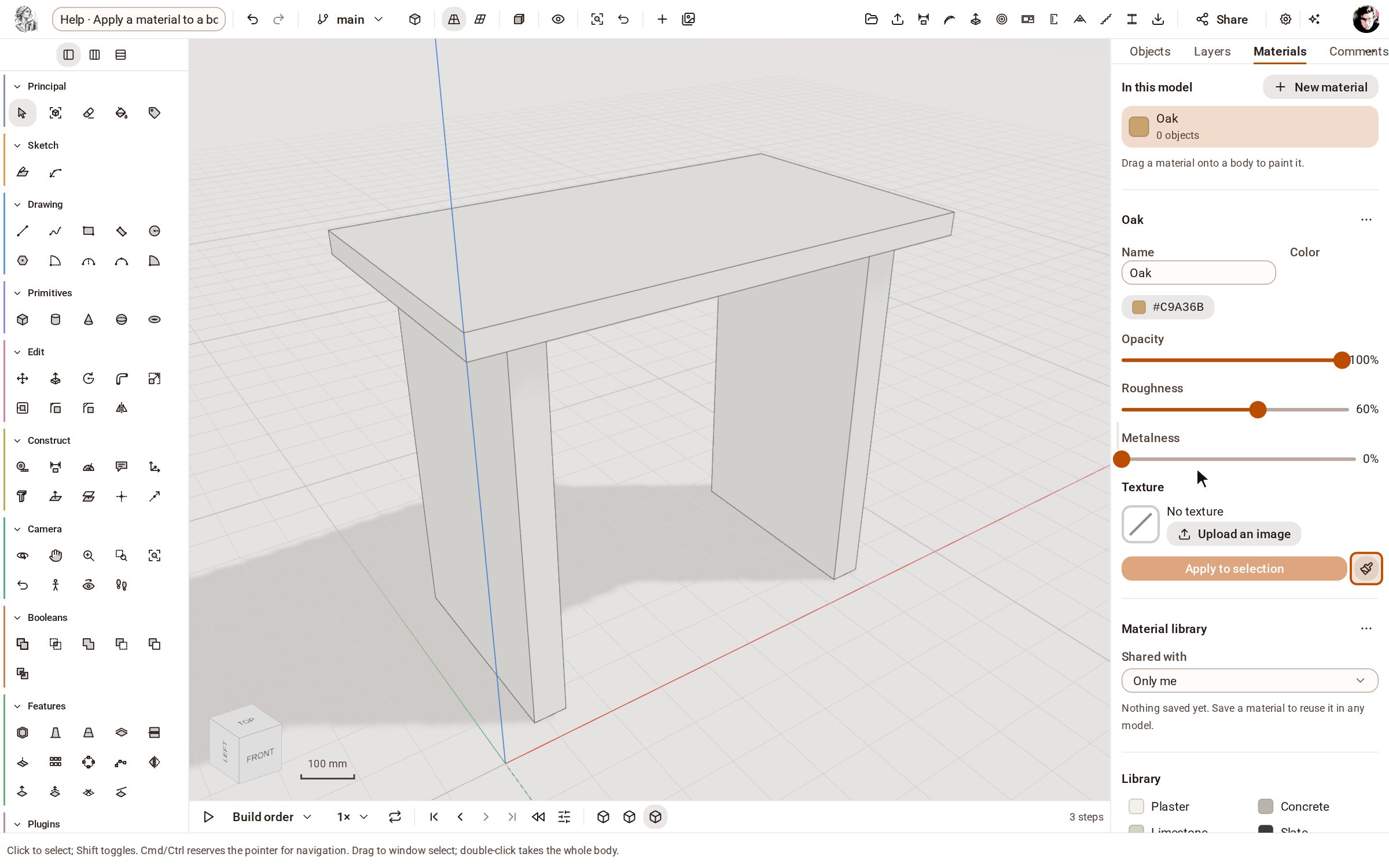Pick the Eraser tool in Principal
Screen dimensions: 1389x868
pyautogui.click(x=89, y=113)
